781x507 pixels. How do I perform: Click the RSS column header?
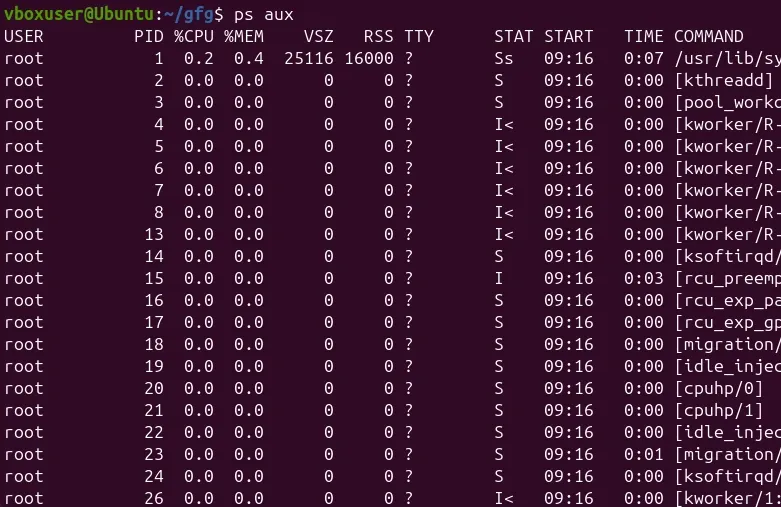click(379, 36)
